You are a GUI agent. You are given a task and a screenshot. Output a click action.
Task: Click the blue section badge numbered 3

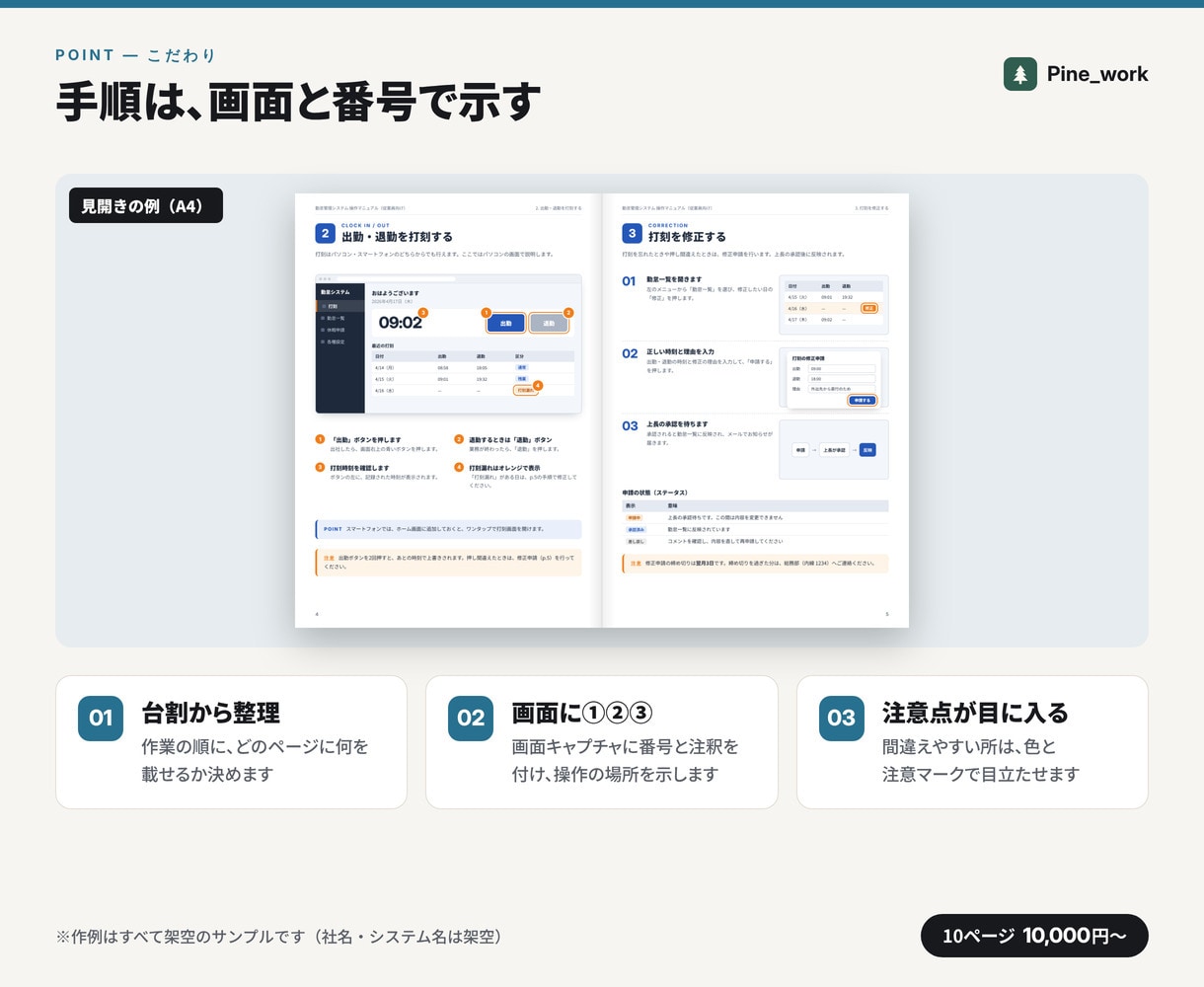click(632, 233)
